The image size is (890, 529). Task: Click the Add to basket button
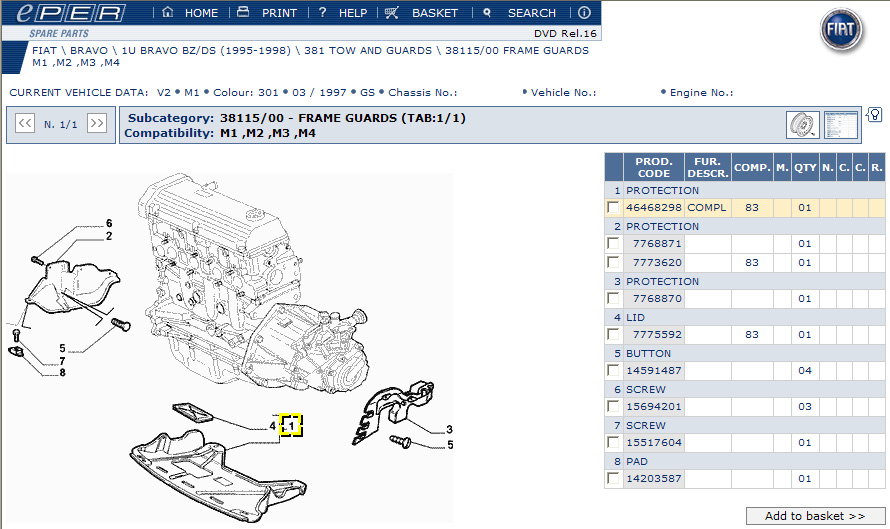[815, 516]
